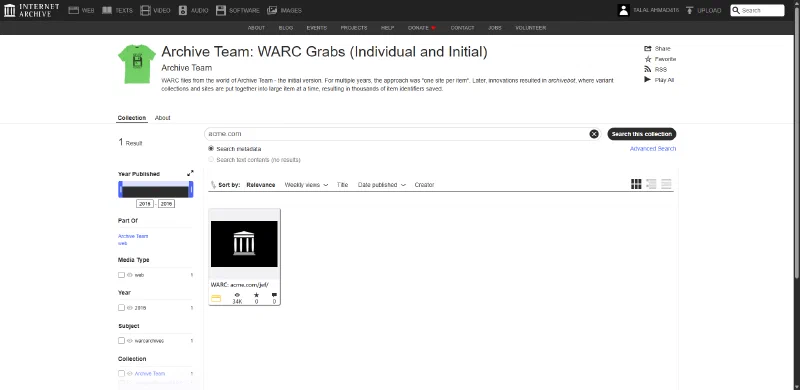Screen dimensions: 800x390
Task: Open the Contact nav link
Action: pos(462,28)
